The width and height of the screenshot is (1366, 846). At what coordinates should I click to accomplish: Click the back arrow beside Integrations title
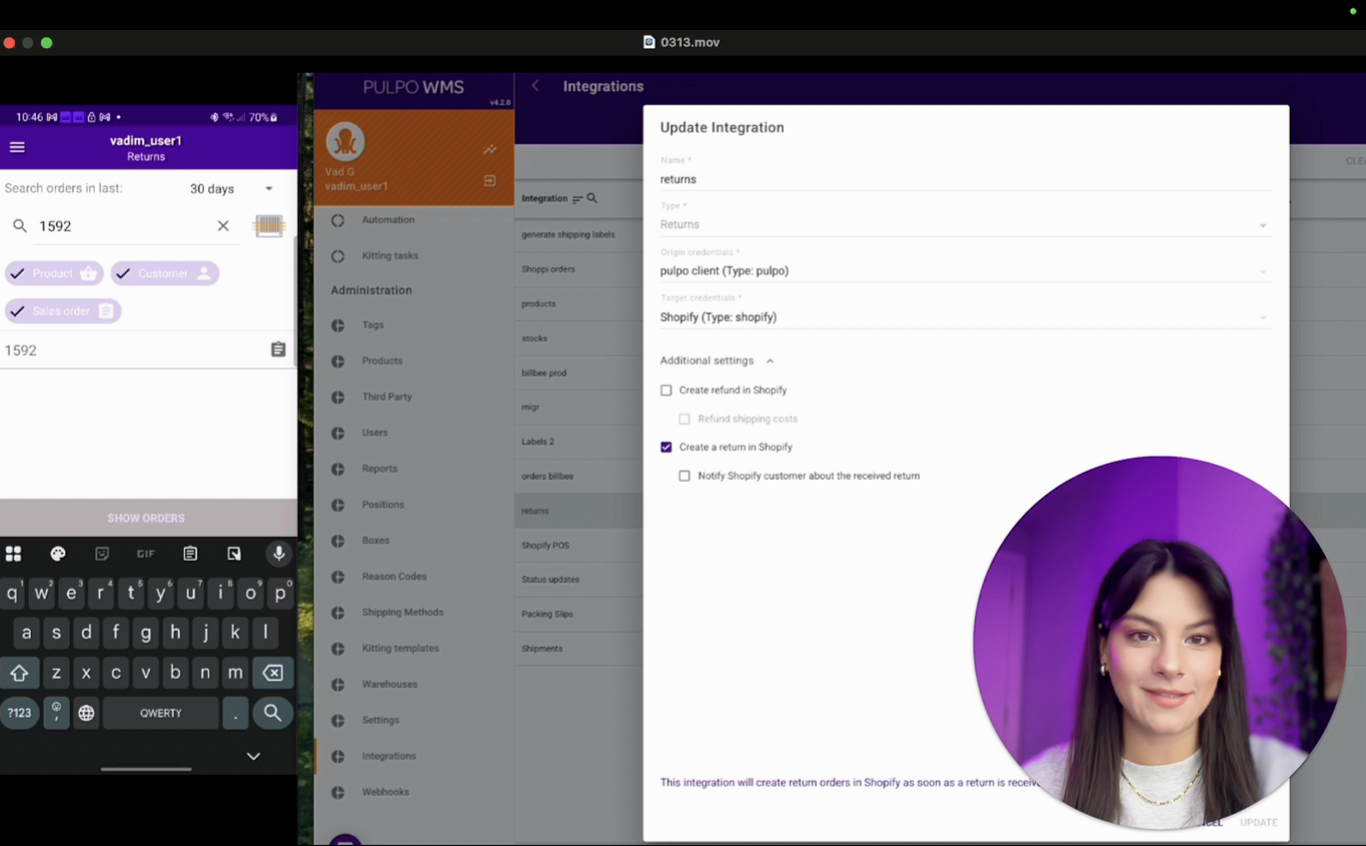click(x=536, y=86)
